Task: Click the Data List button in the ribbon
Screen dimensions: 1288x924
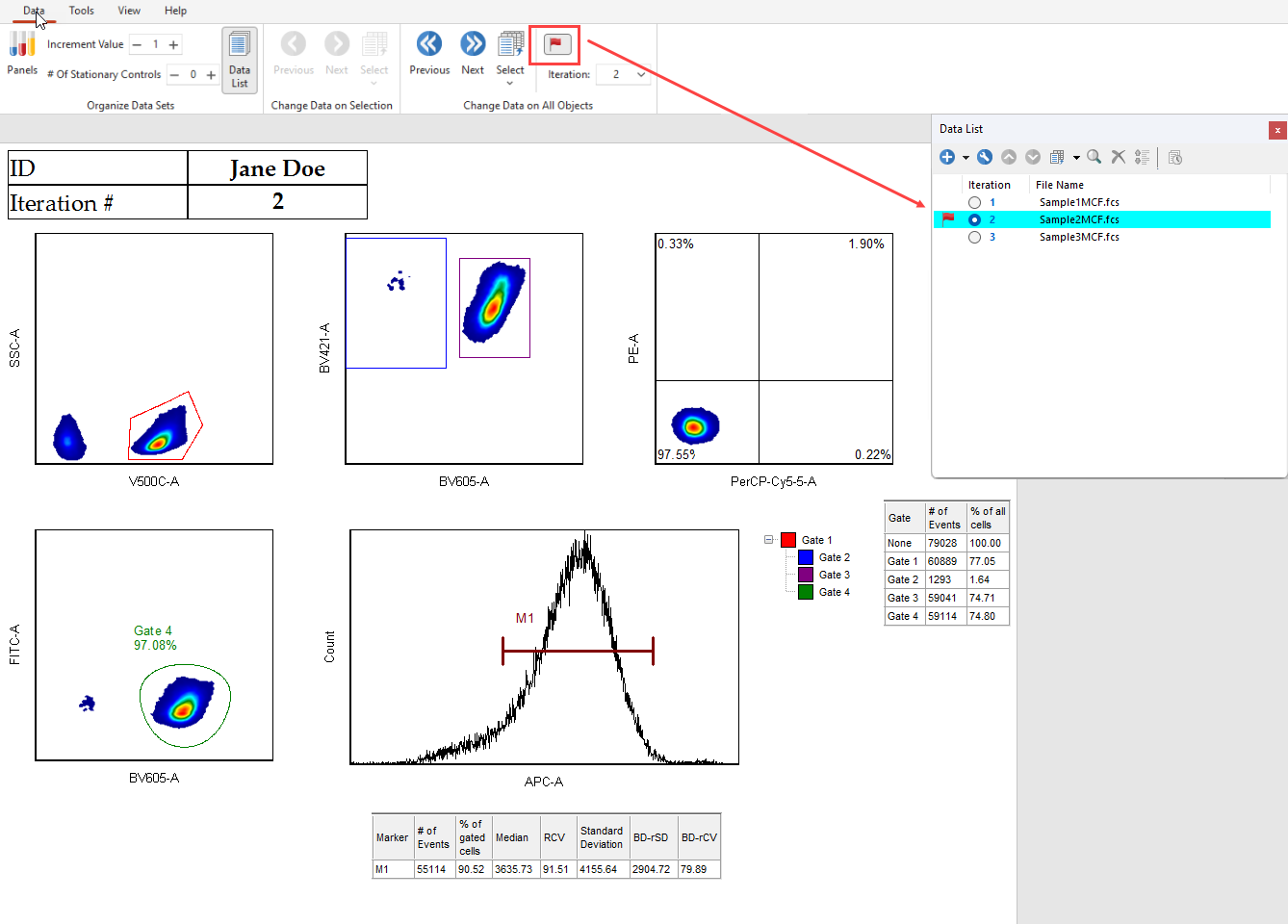Action: (x=239, y=60)
